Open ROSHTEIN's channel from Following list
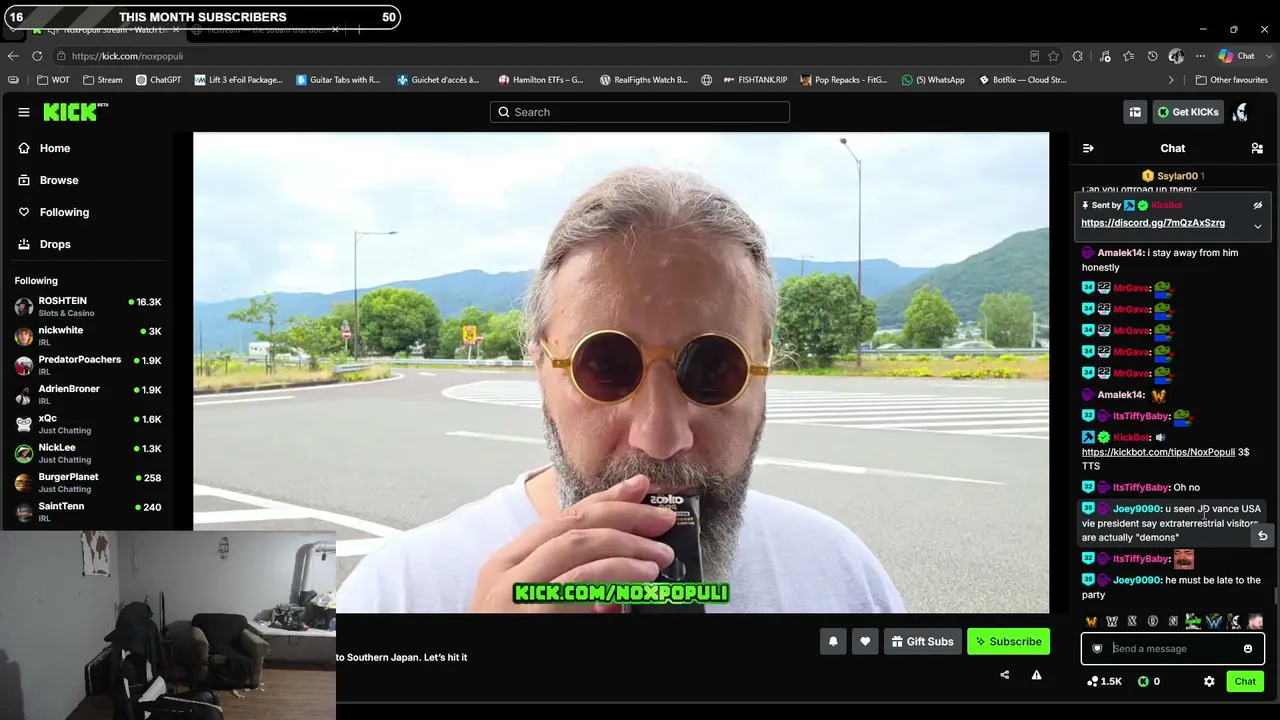This screenshot has height=720, width=1280. click(87, 307)
